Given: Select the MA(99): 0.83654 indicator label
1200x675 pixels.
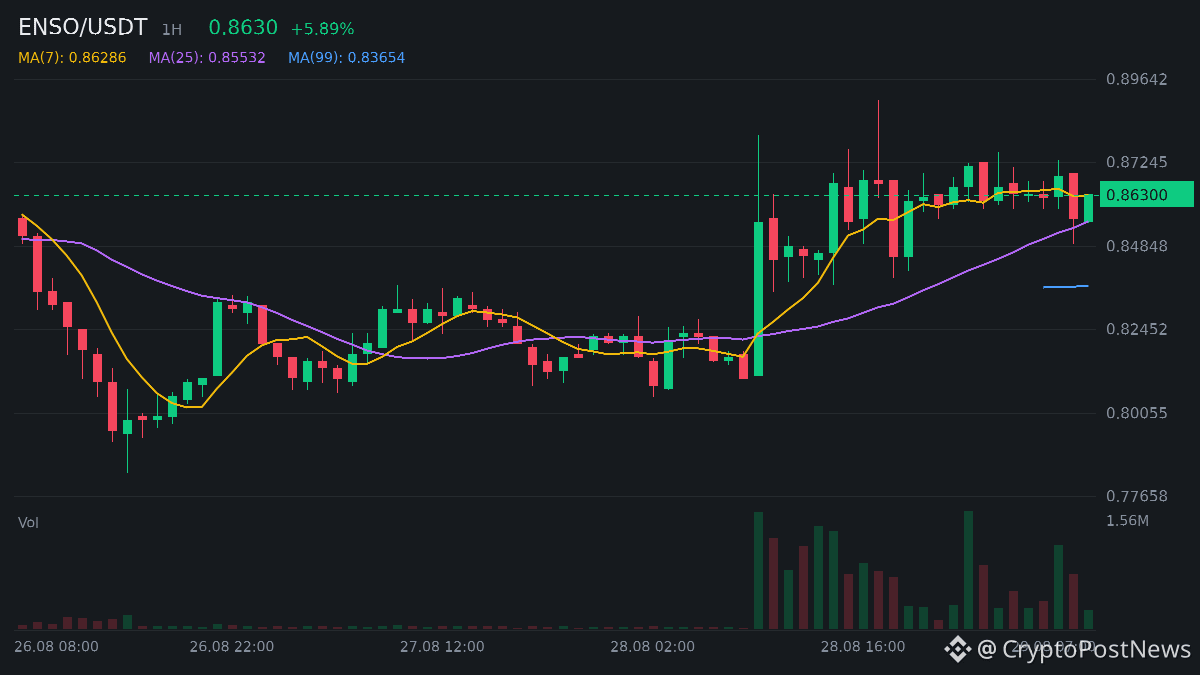Looking at the screenshot, I should click(347, 58).
